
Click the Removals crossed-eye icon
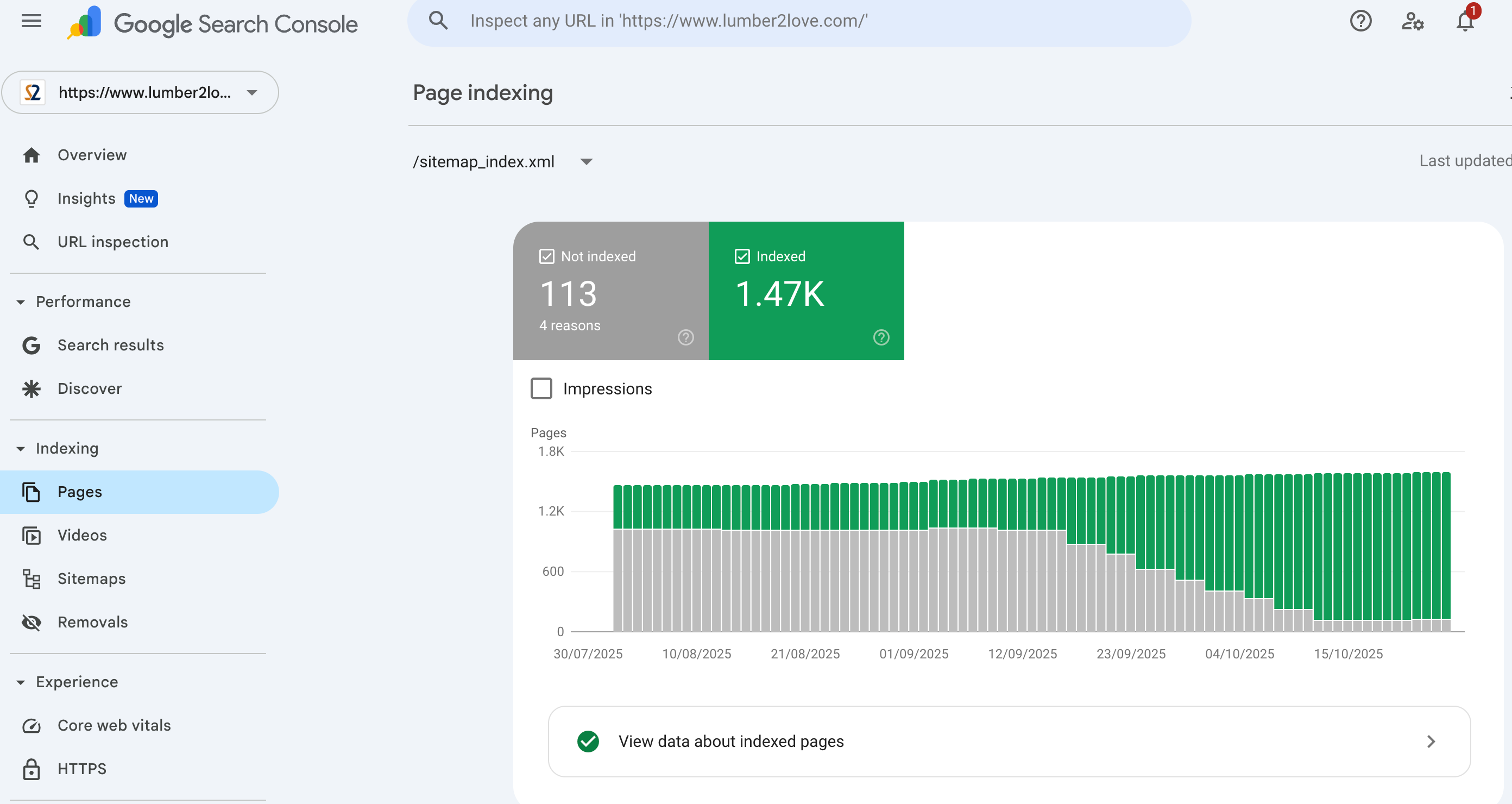click(31, 623)
